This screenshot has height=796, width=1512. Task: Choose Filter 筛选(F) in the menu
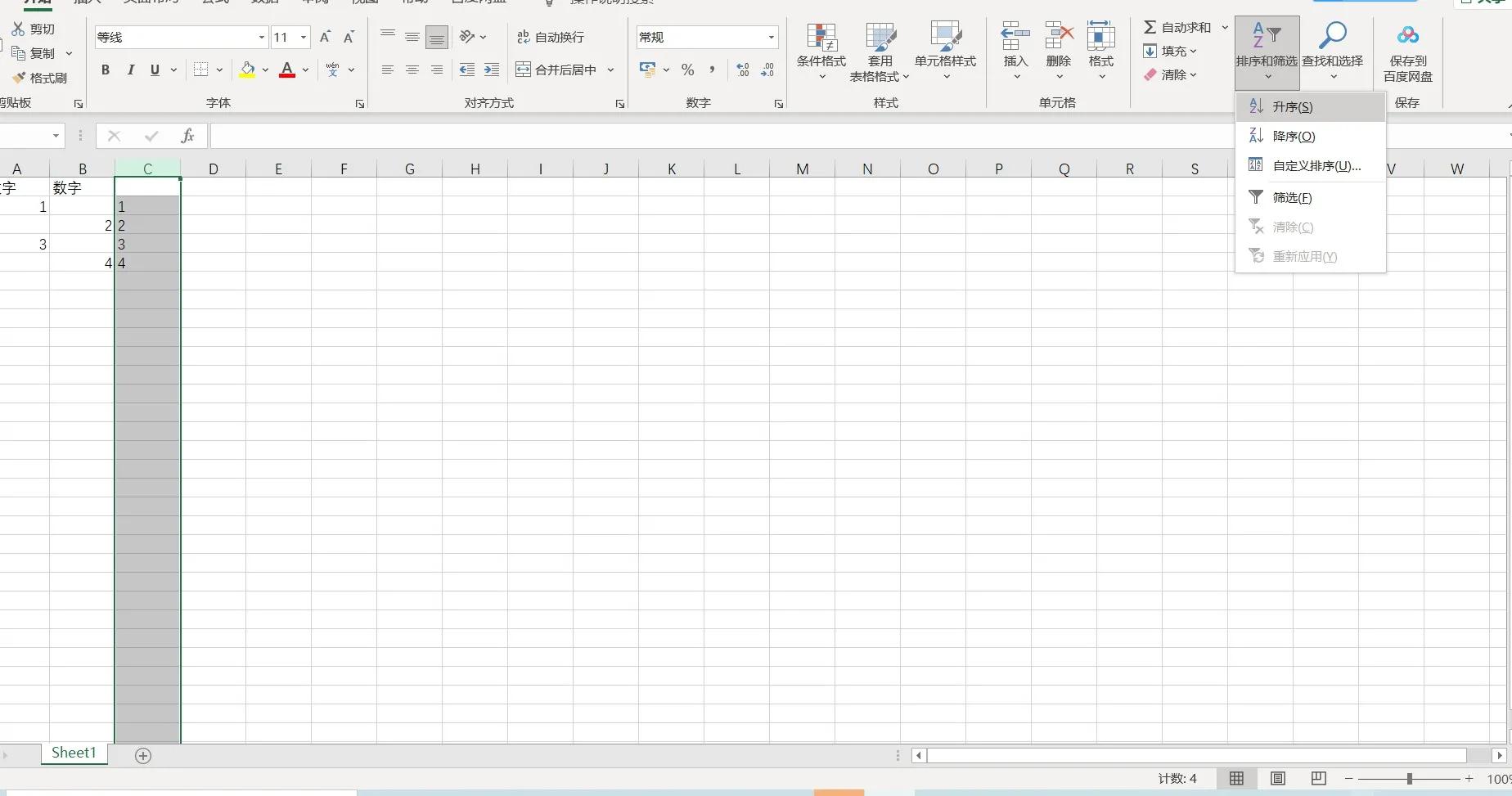(x=1310, y=198)
